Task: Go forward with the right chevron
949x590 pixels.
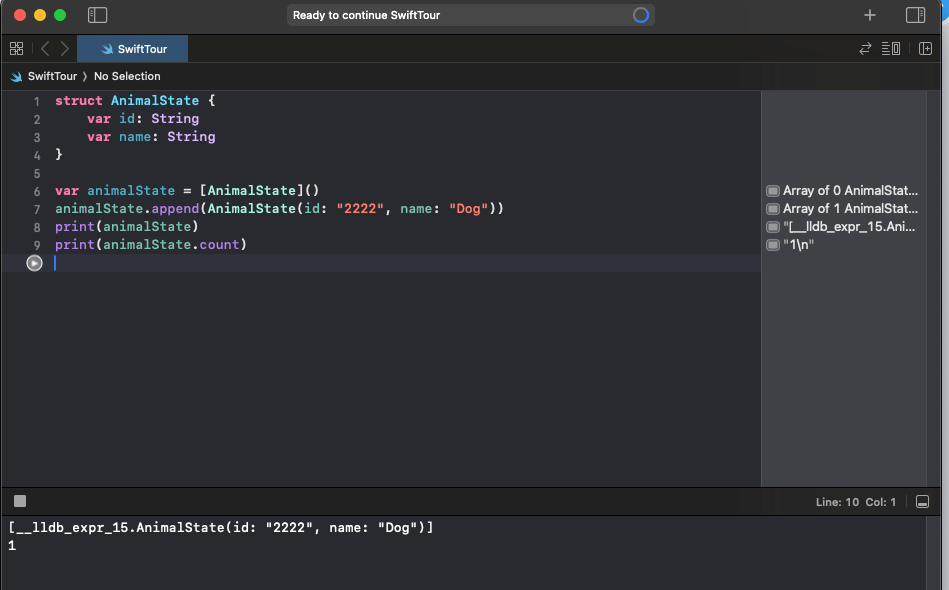Action: pos(65,49)
